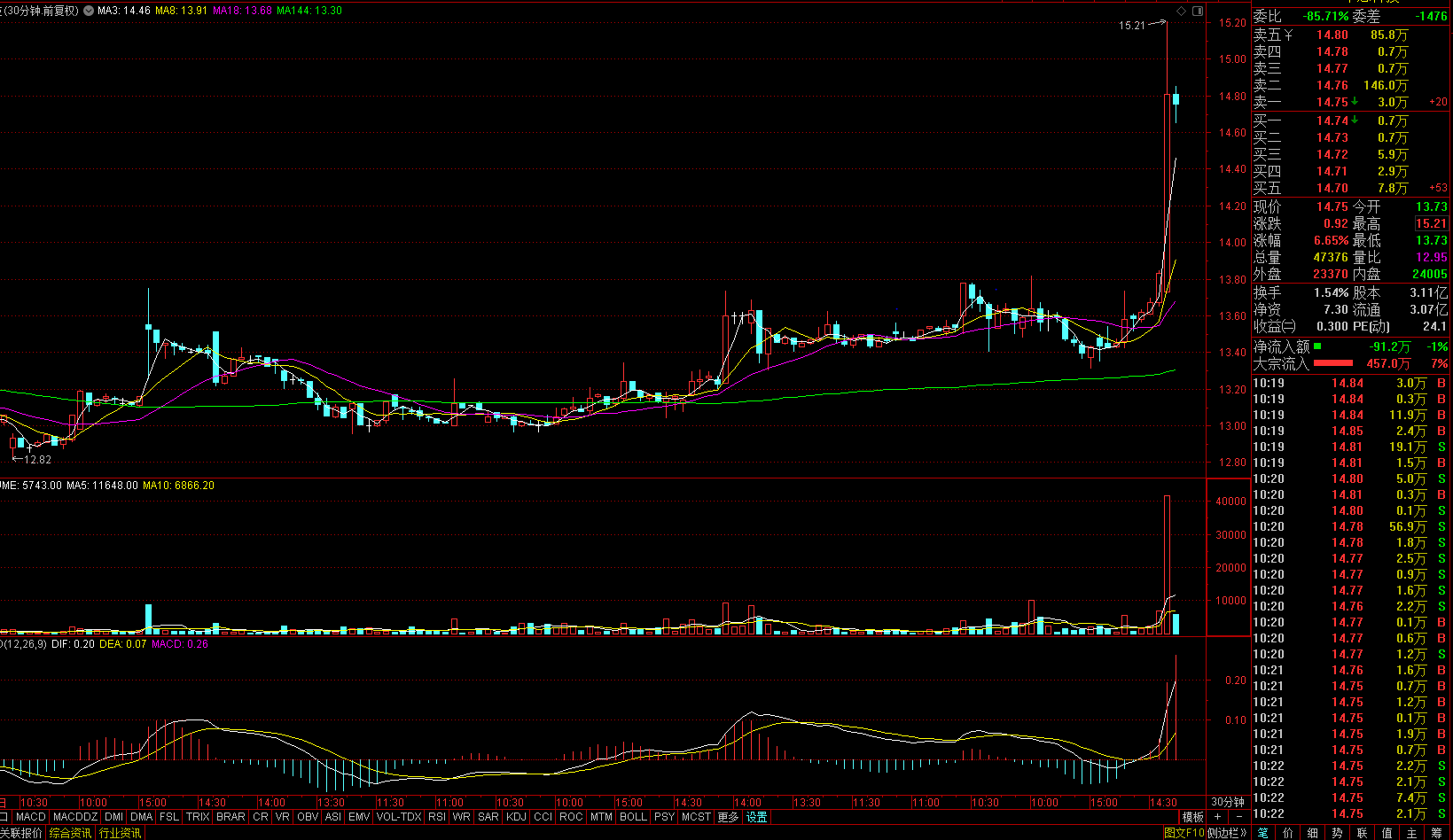Select the KDJ indicator
This screenshot has height=840, width=1453.
pyautogui.click(x=516, y=817)
